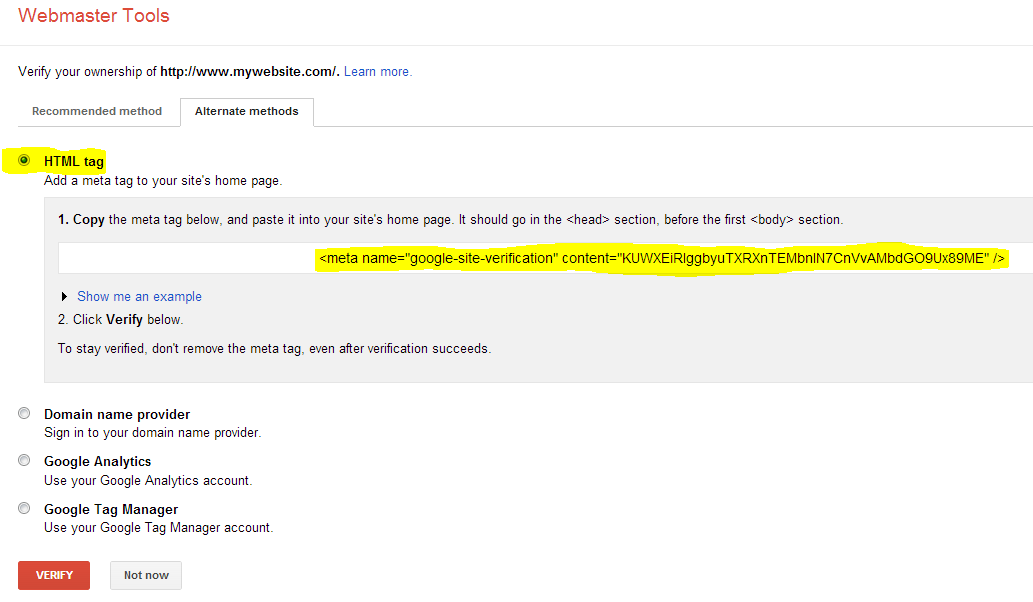The width and height of the screenshot is (1033, 602).
Task: Click the Webmaster Tools title
Action: point(94,16)
